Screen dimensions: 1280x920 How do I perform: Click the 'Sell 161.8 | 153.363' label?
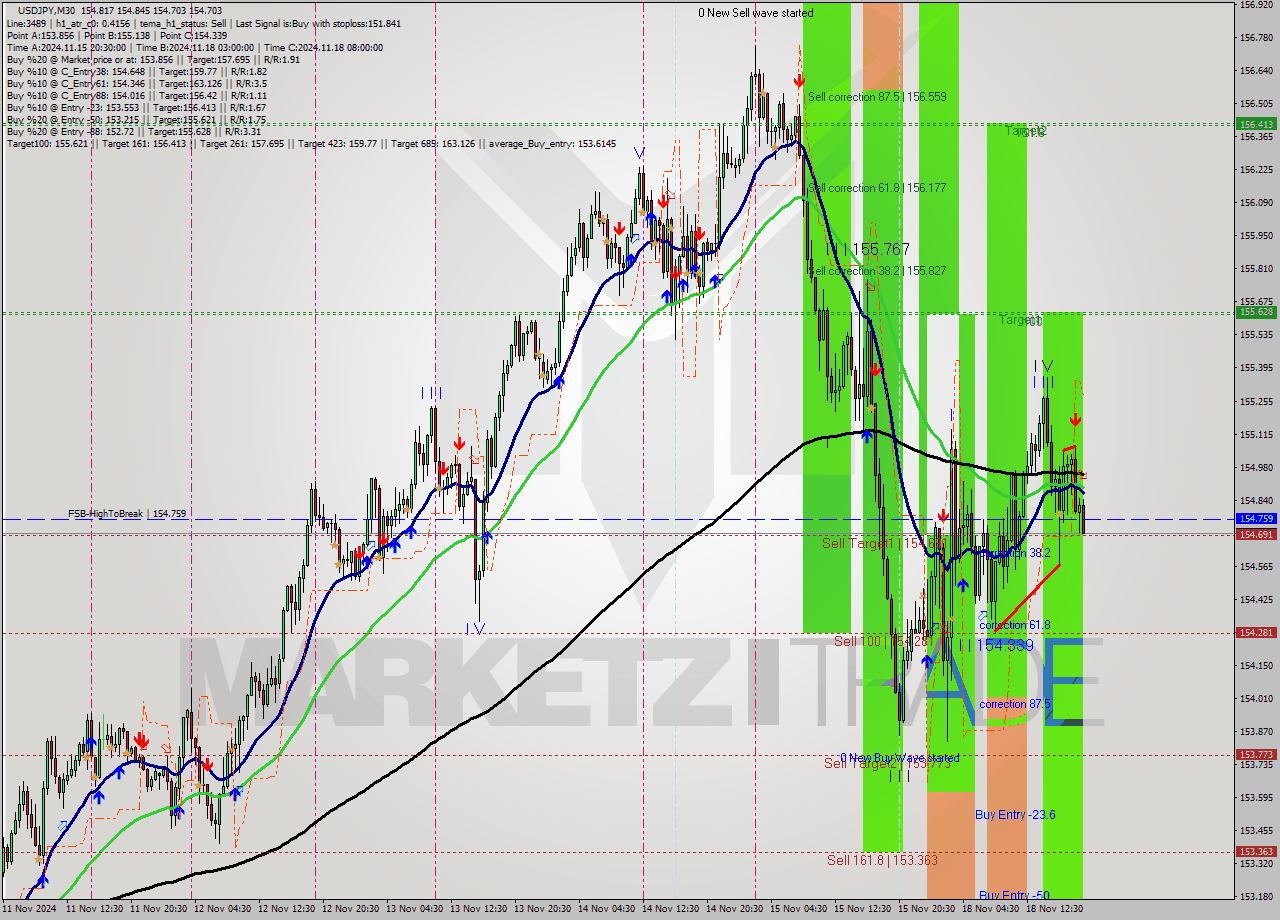[882, 860]
